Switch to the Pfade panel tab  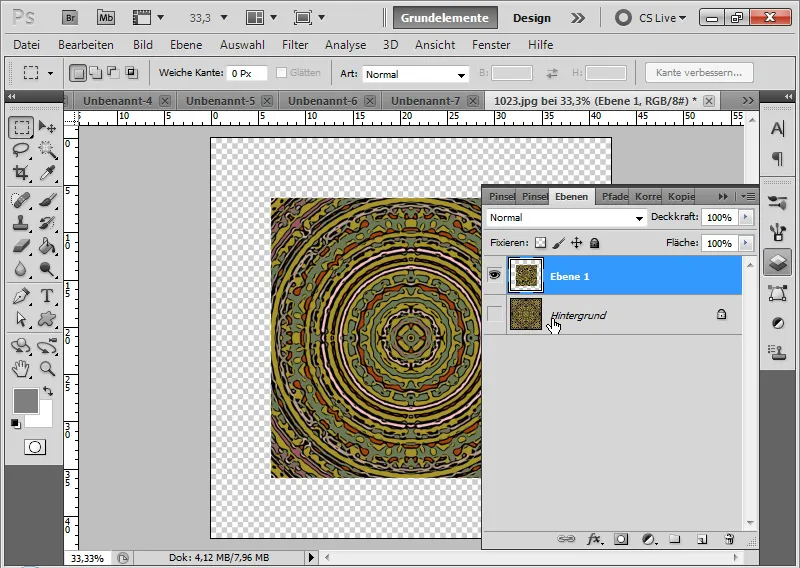[614, 196]
